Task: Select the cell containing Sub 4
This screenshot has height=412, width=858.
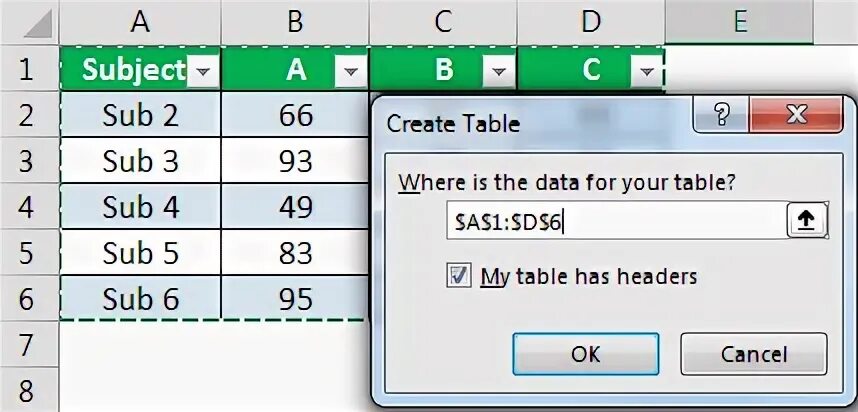Action: [x=140, y=207]
